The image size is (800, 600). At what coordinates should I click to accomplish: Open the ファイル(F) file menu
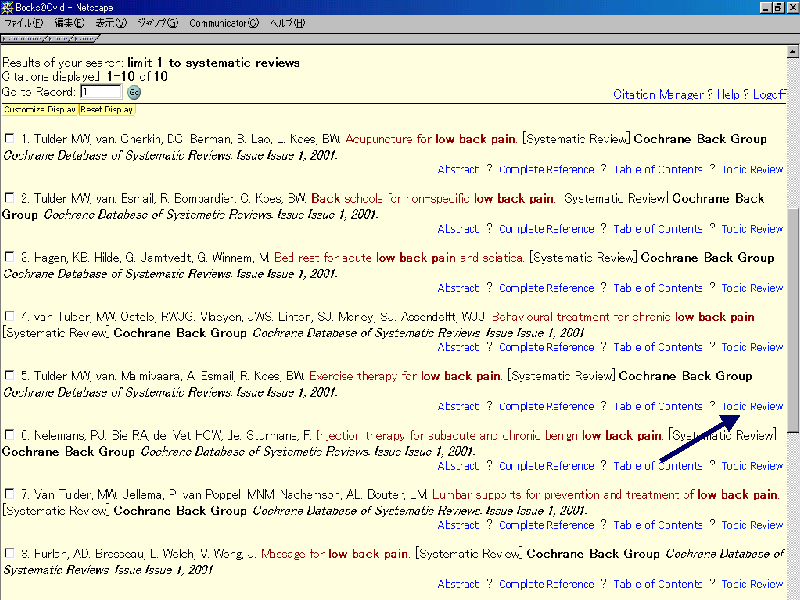pyautogui.click(x=22, y=22)
